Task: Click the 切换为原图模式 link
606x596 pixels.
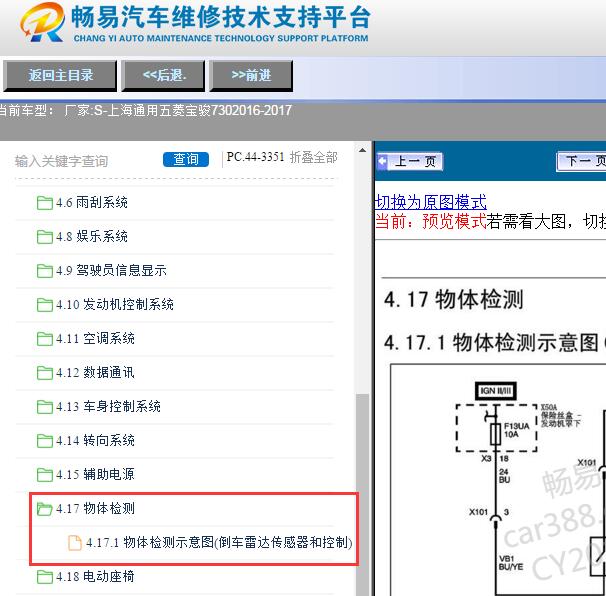Action: click(431, 202)
